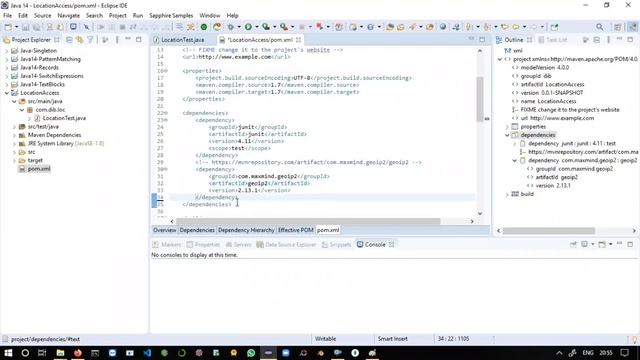Click the Pin Console icon
This screenshot has width=640, height=360.
[x=573, y=244]
